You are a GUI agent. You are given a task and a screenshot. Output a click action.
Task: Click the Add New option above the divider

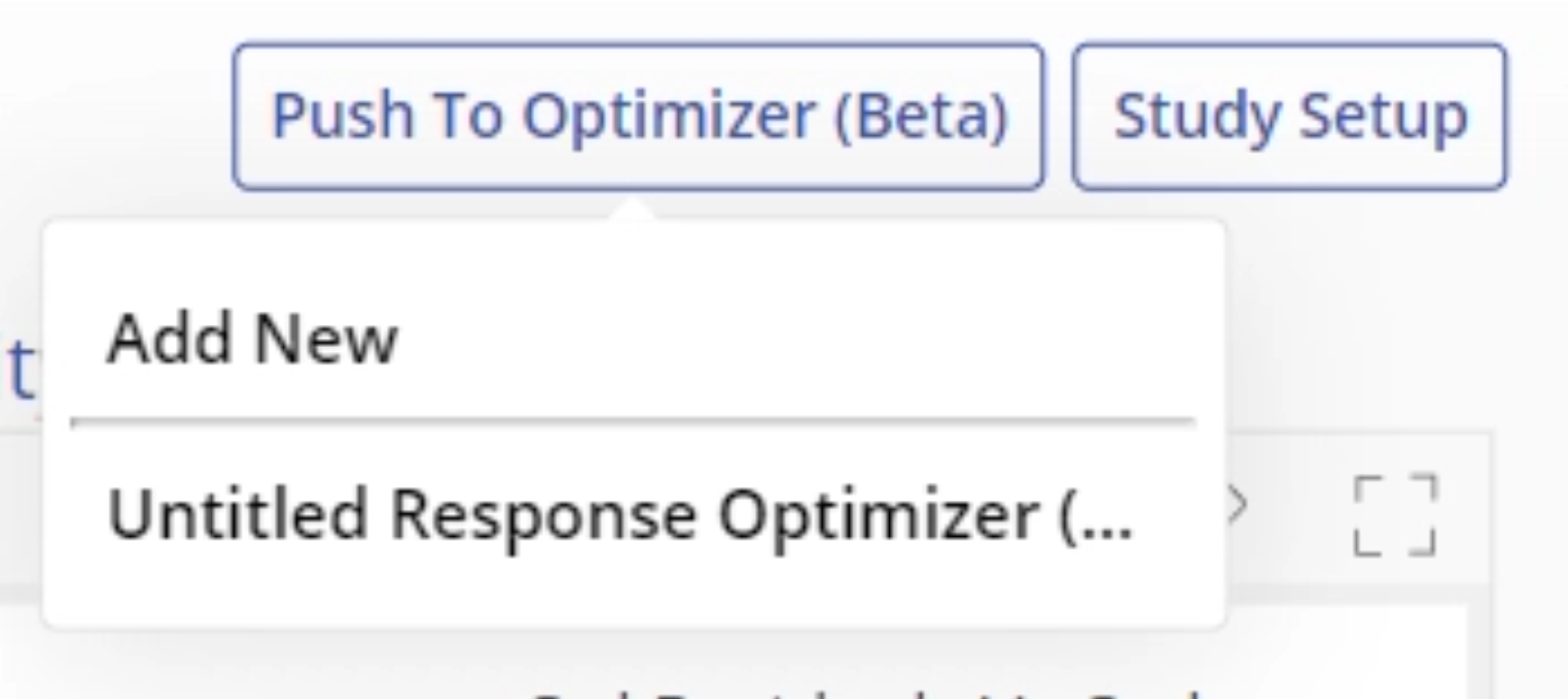point(252,338)
